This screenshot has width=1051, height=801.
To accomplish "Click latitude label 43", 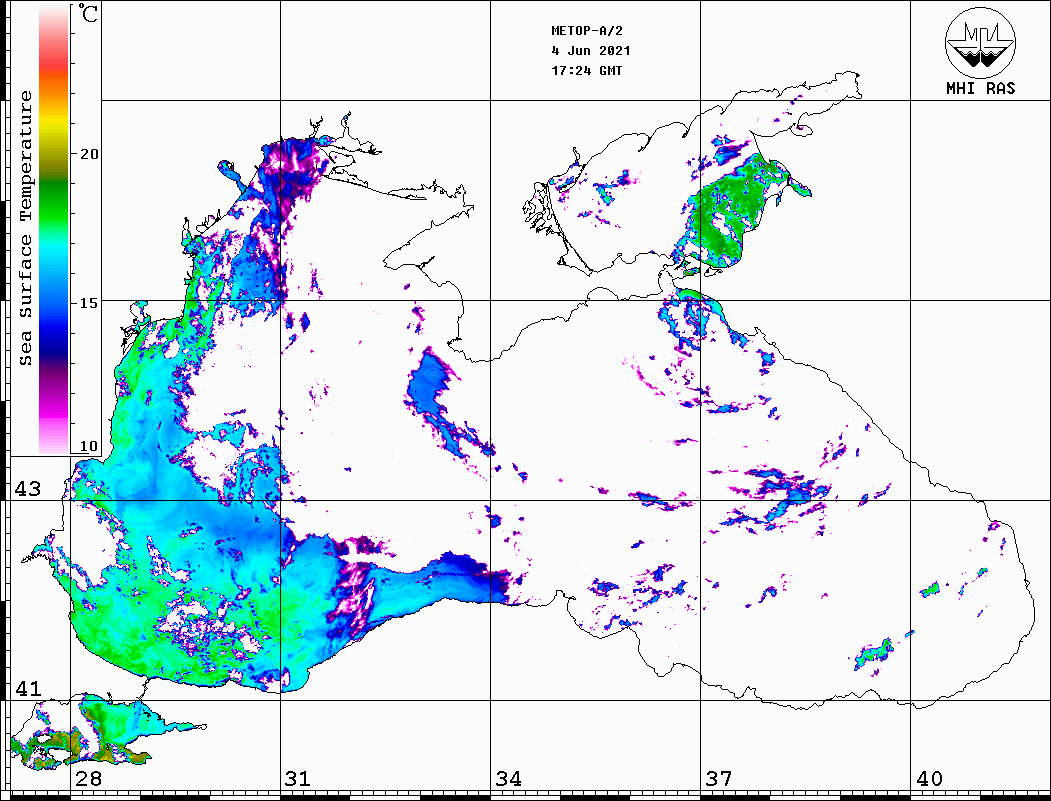I will pyautogui.click(x=28, y=489).
